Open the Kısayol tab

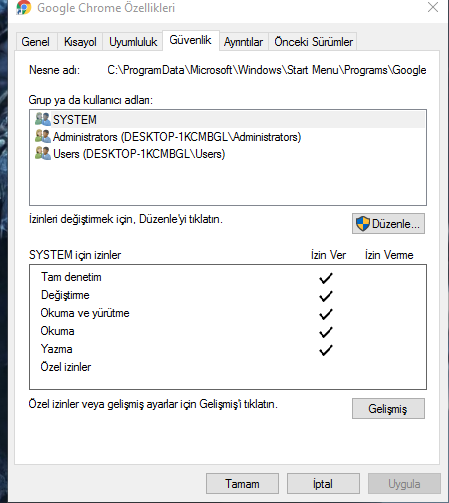point(80,42)
